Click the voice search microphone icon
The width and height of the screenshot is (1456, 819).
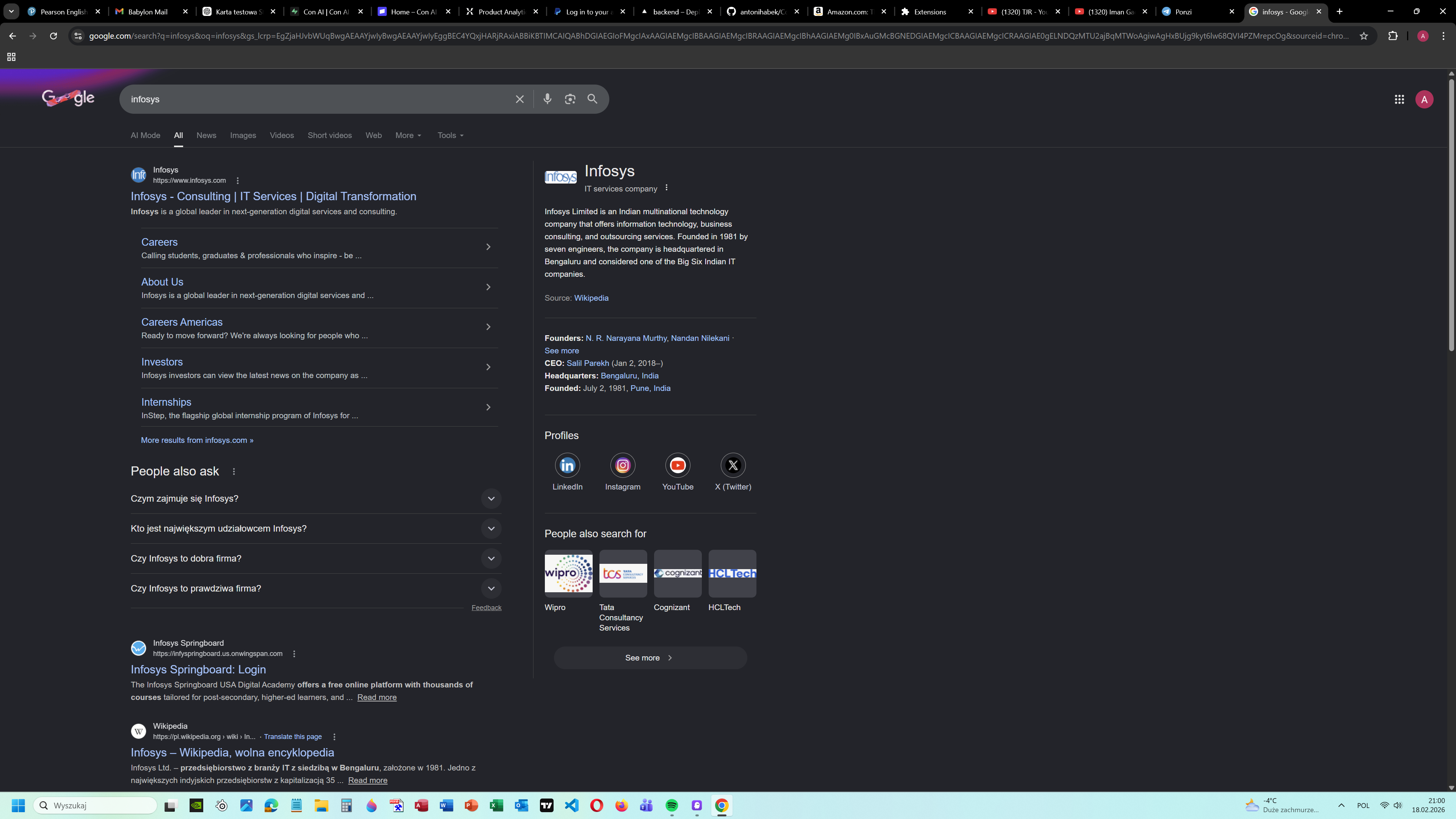point(547,99)
